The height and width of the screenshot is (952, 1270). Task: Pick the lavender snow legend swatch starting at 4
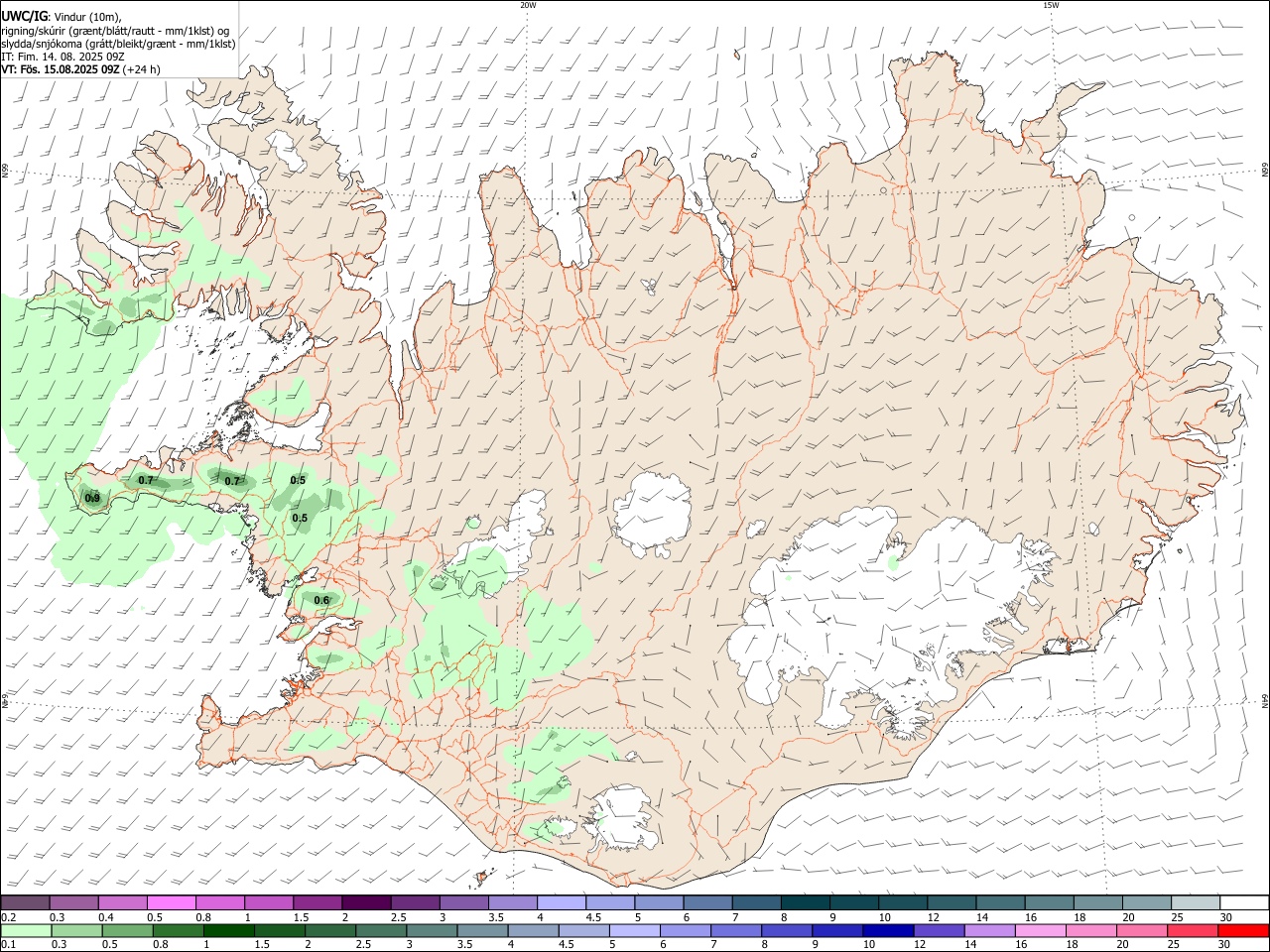click(561, 903)
